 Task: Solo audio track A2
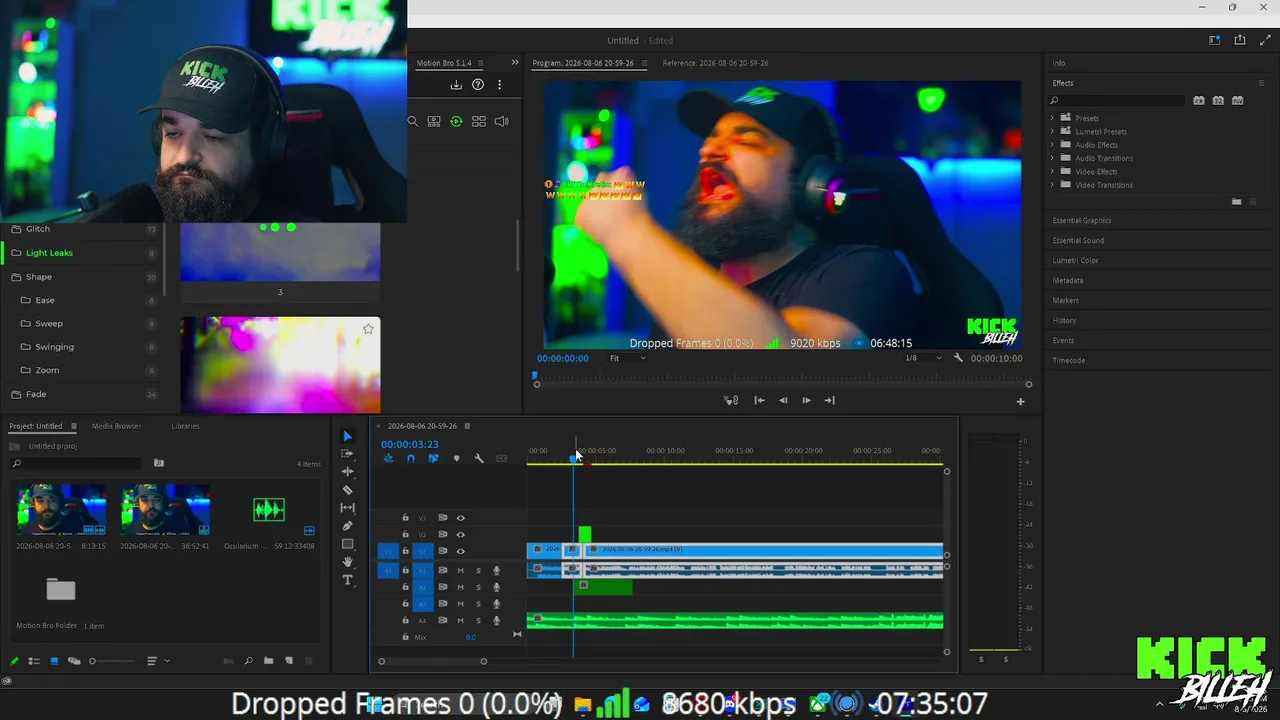(478, 587)
